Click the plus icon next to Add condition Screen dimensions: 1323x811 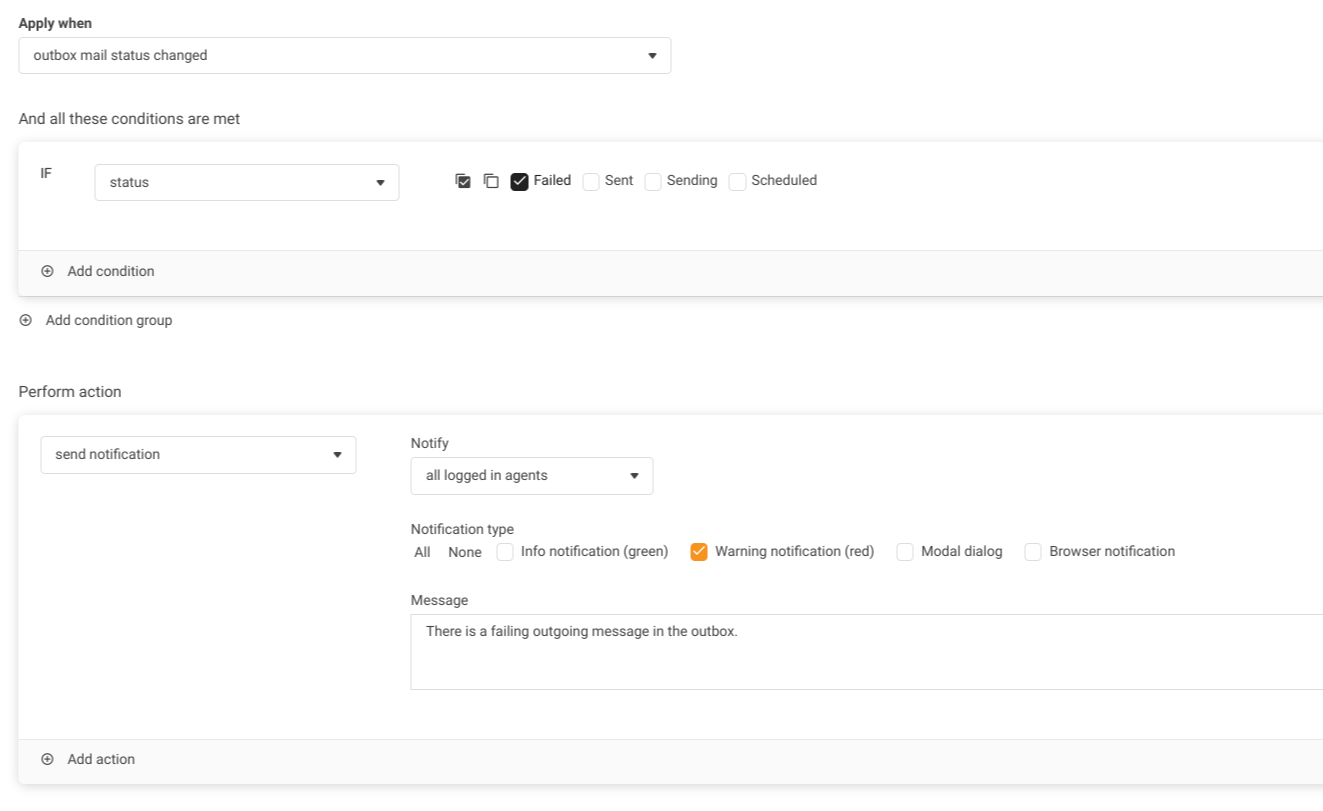click(x=47, y=271)
